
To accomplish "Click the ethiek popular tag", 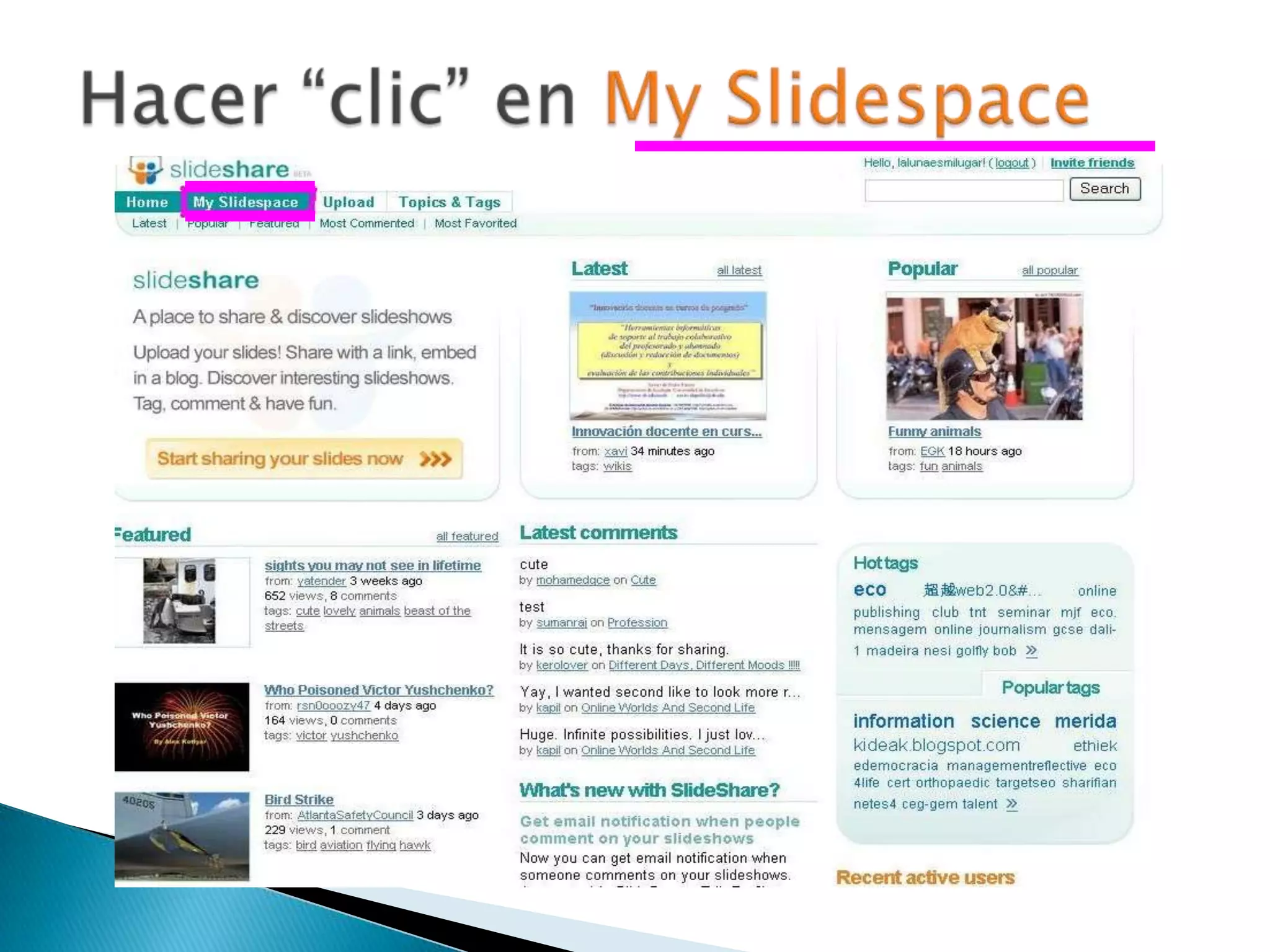I will click(x=1095, y=746).
